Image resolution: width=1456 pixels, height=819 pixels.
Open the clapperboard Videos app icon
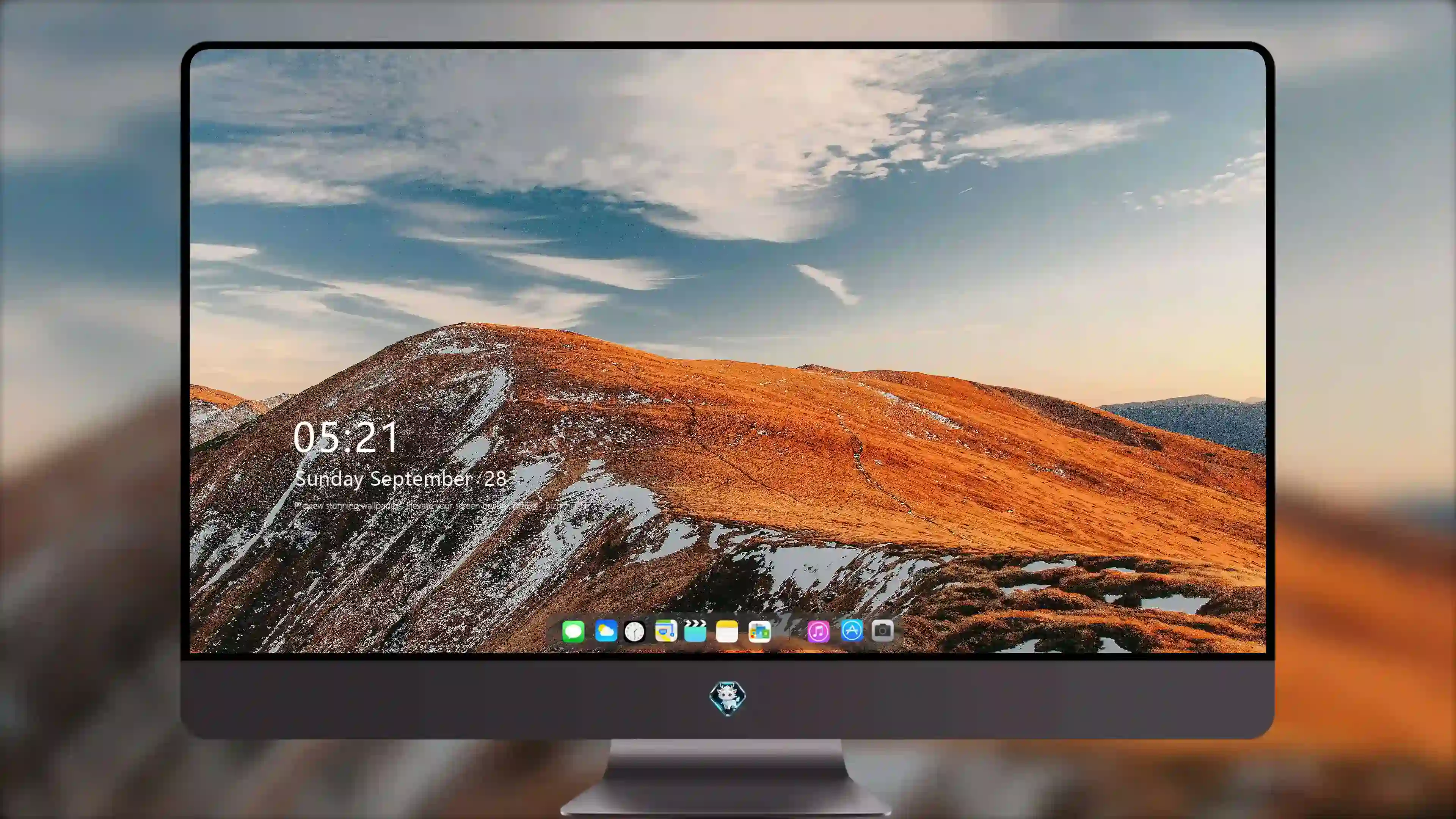click(x=695, y=631)
